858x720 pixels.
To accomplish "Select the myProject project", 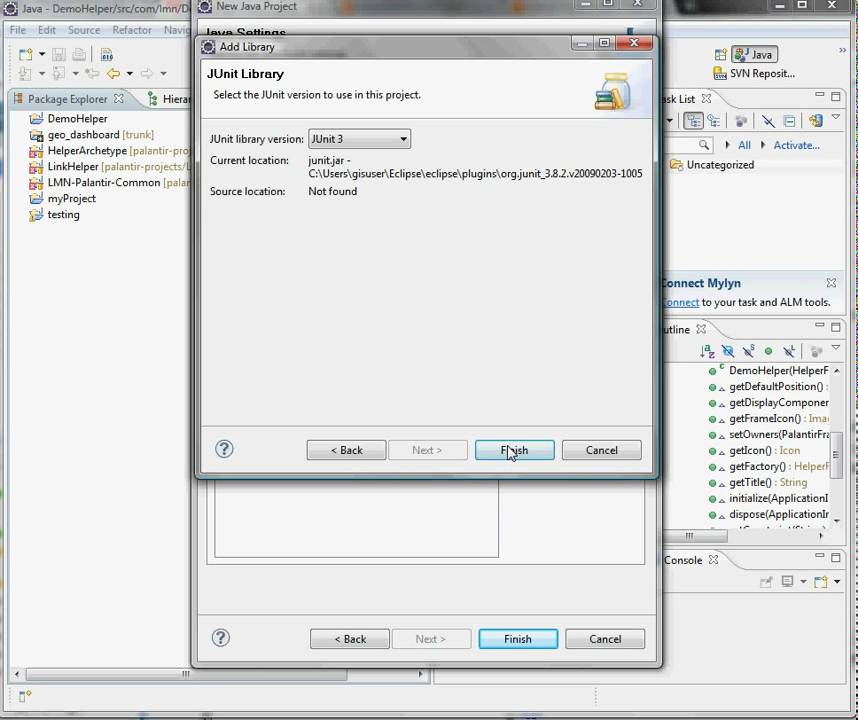I will (x=62, y=199).
